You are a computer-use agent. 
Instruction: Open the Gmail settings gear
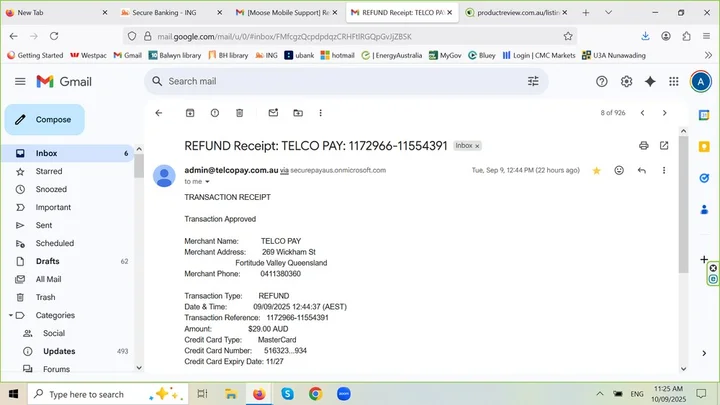pos(627,81)
